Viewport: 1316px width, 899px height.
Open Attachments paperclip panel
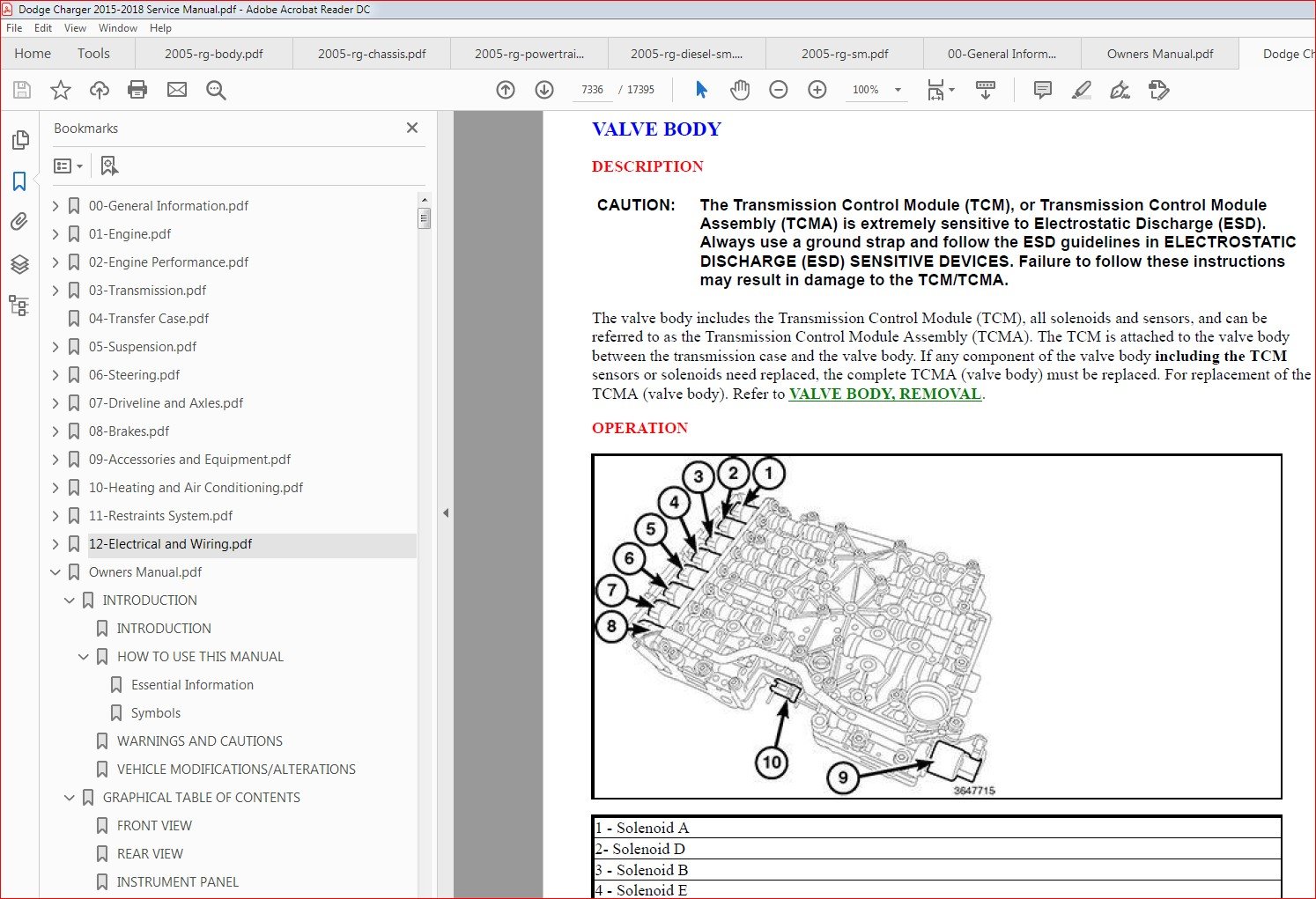(19, 222)
